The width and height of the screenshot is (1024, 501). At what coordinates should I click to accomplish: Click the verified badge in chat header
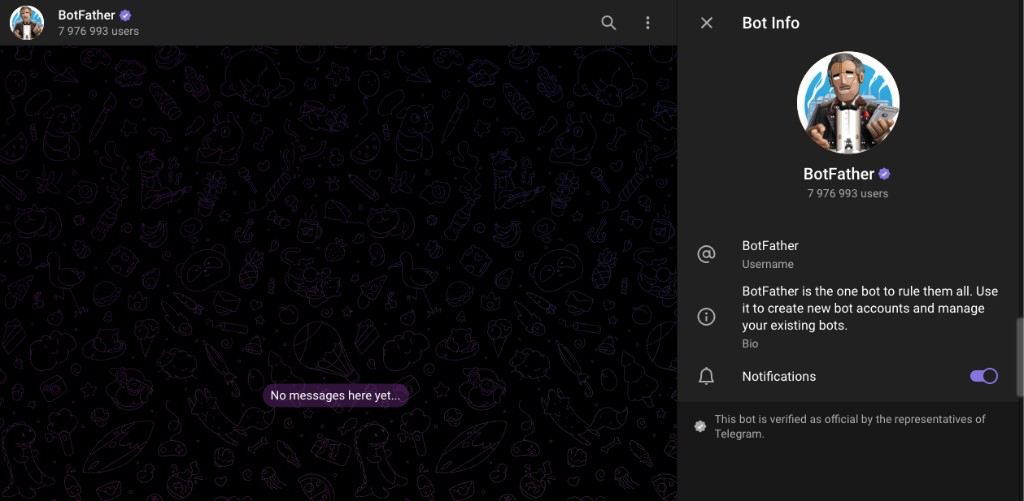126,16
